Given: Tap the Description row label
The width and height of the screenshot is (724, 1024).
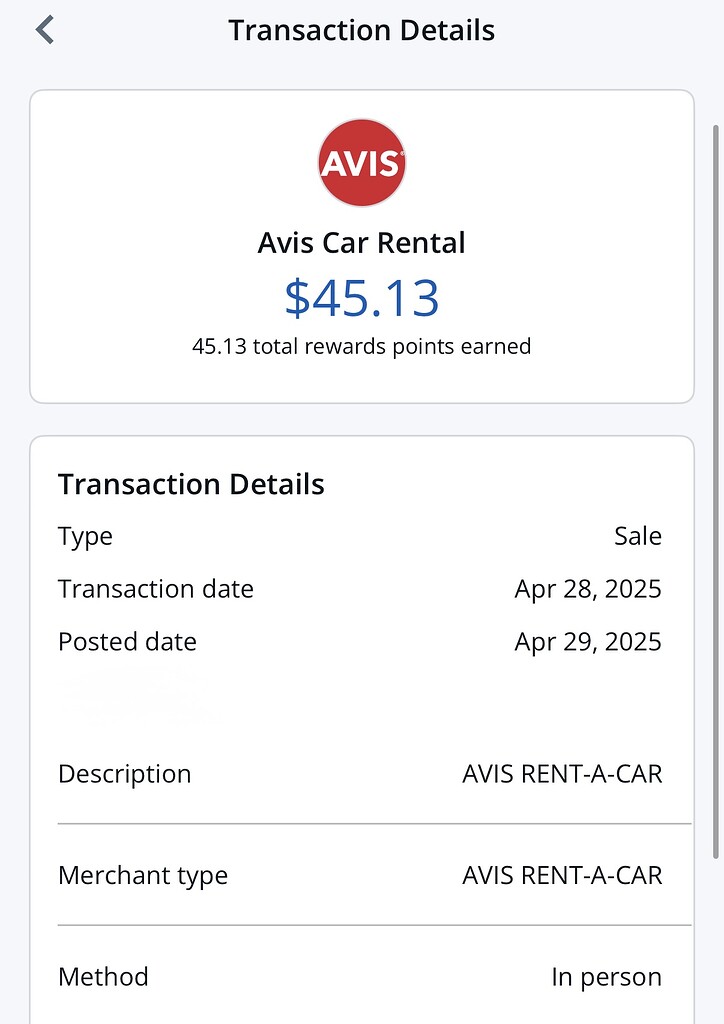Looking at the screenshot, I should (124, 774).
